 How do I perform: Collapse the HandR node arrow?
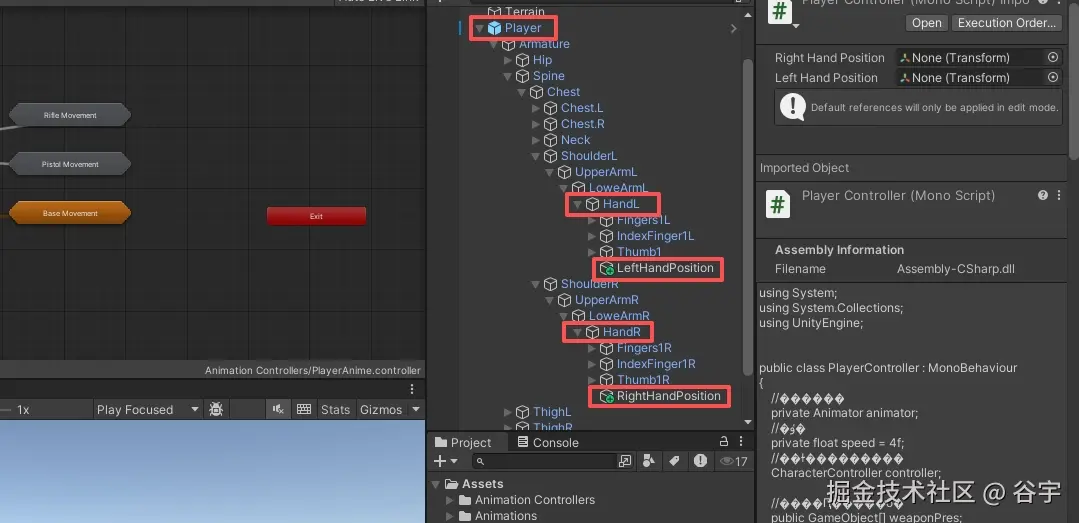pos(577,332)
